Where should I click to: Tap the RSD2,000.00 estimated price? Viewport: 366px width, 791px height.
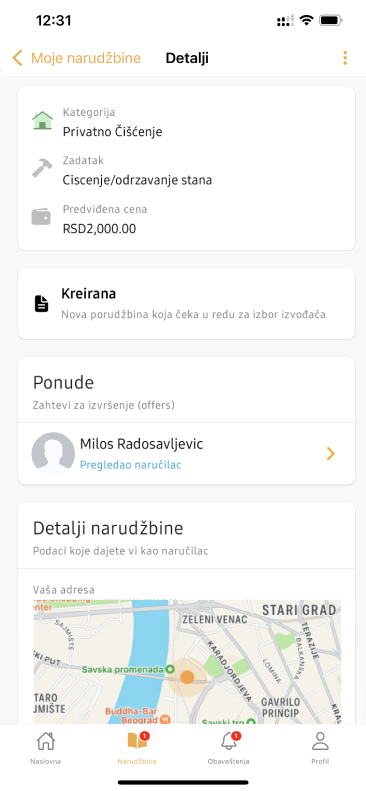tap(99, 229)
